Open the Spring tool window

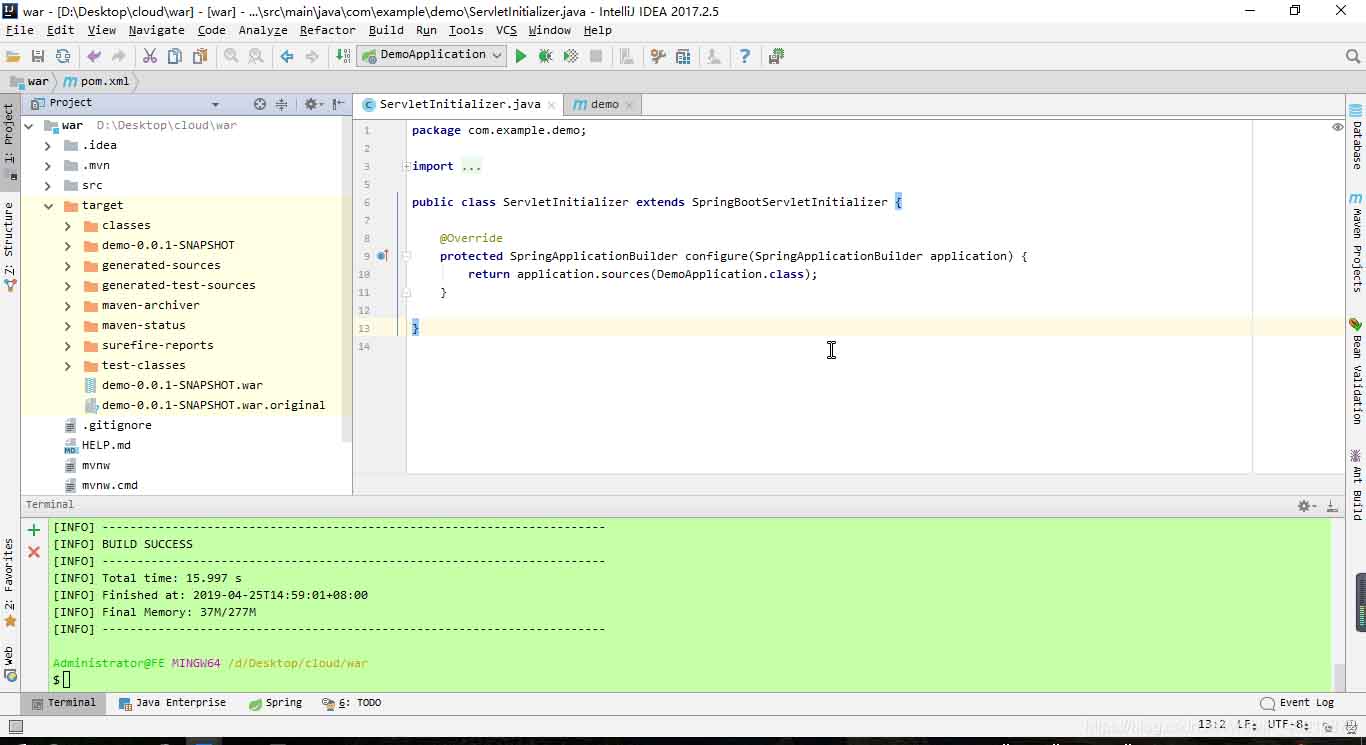point(275,703)
